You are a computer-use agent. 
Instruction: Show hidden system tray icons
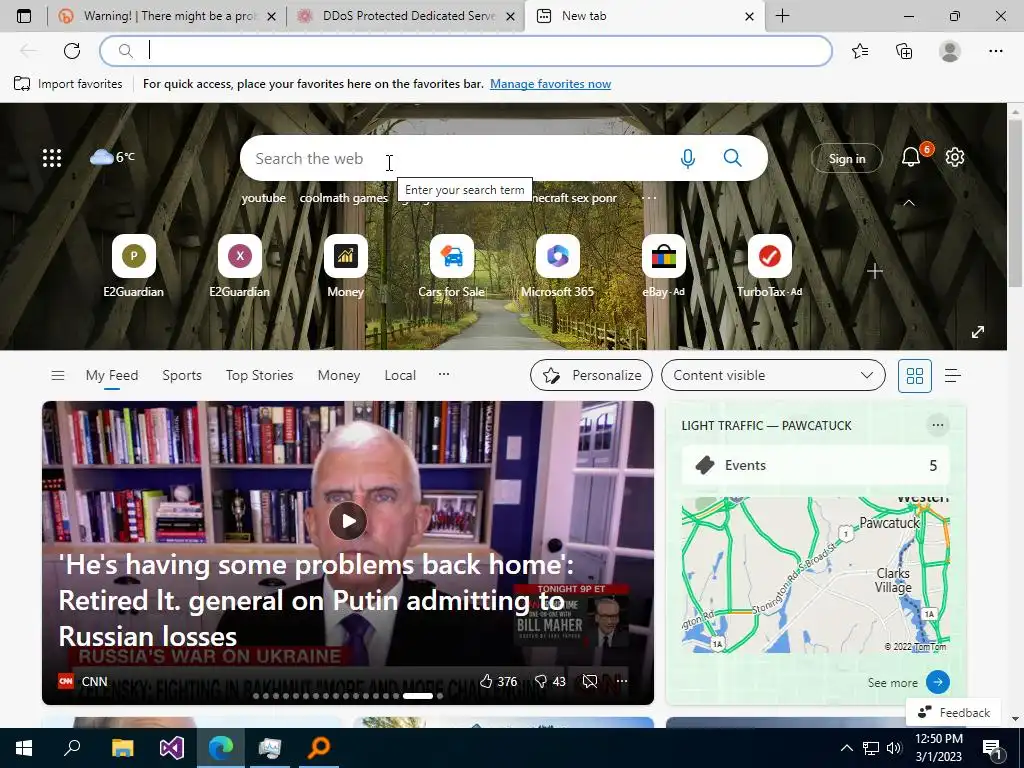(x=846, y=748)
